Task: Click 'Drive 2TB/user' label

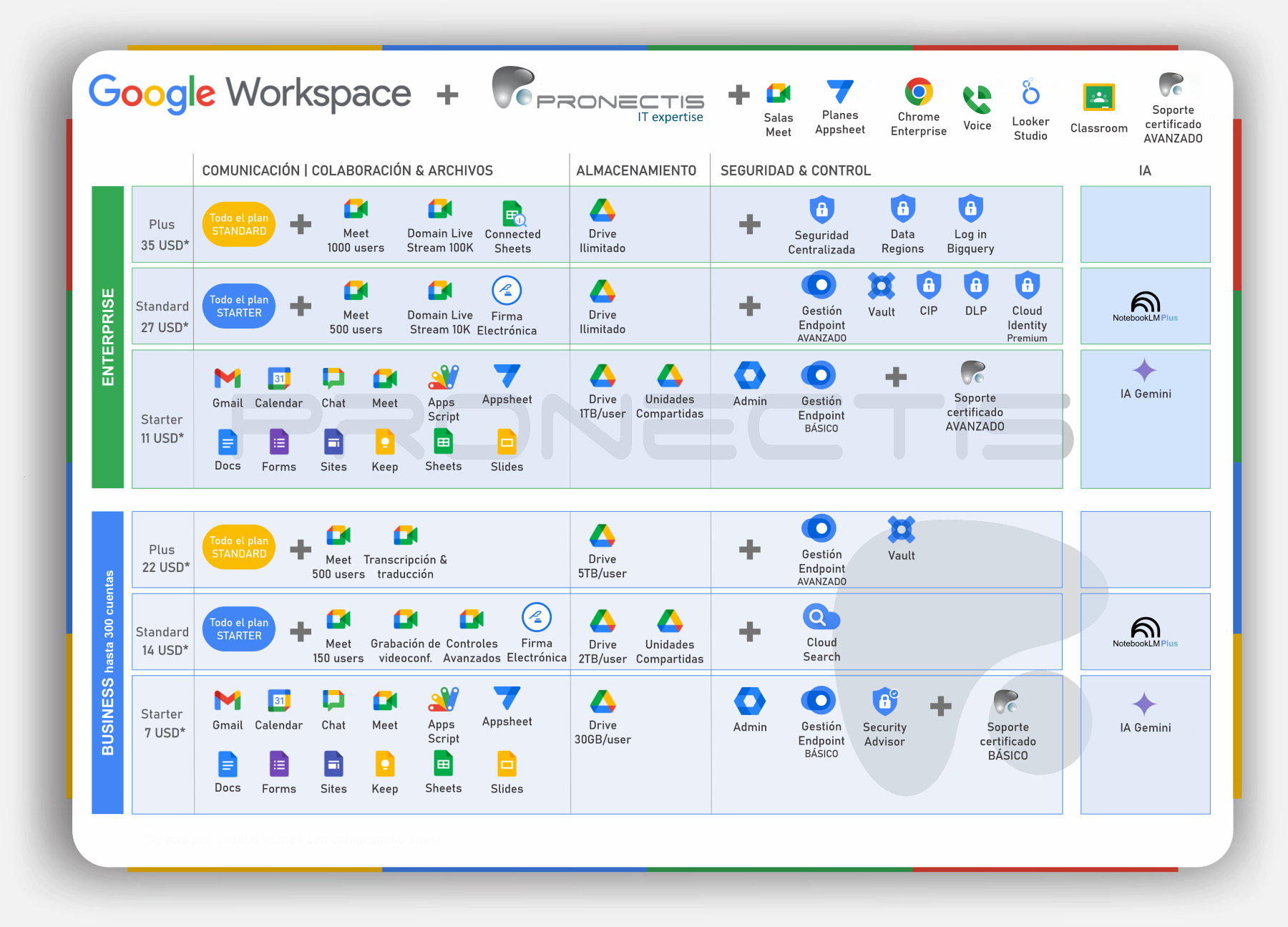Action: point(602,651)
